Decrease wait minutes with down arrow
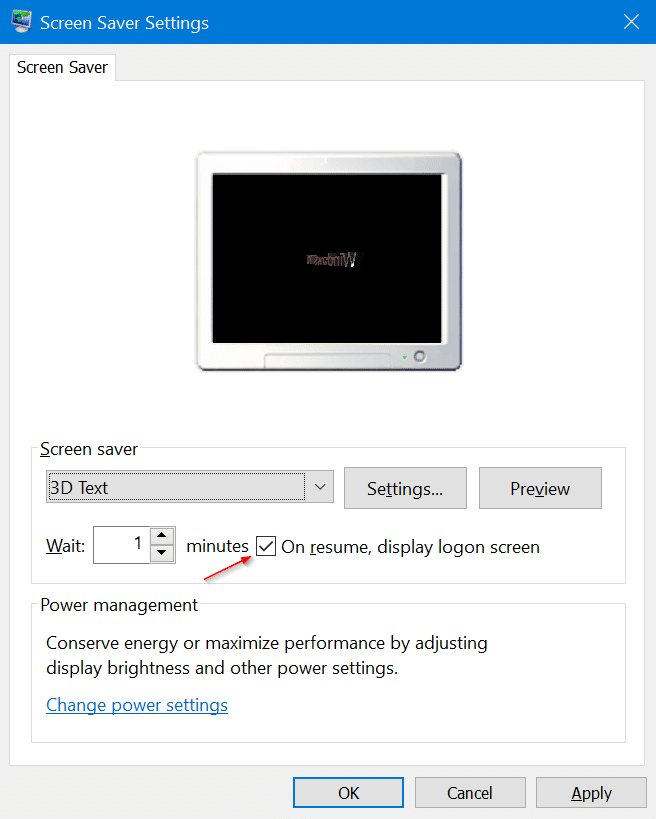This screenshot has width=656, height=819. (x=162, y=553)
